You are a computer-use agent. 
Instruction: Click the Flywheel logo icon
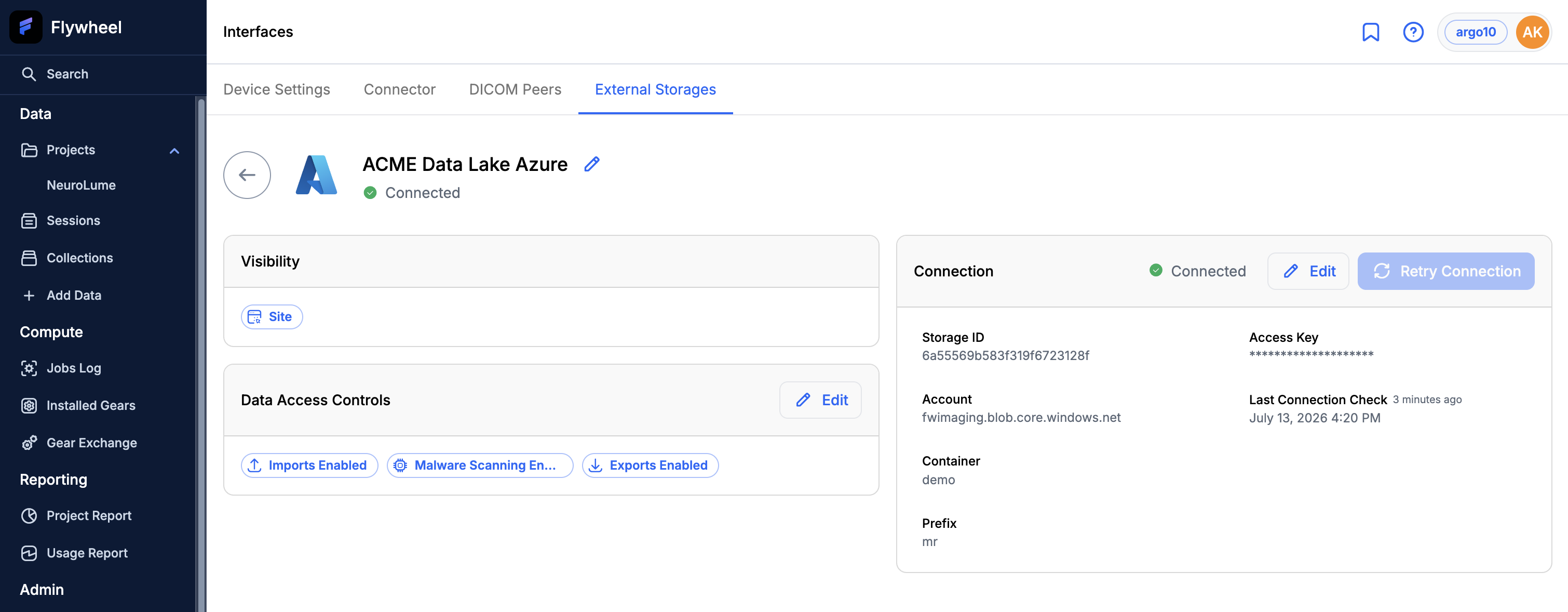[x=25, y=27]
